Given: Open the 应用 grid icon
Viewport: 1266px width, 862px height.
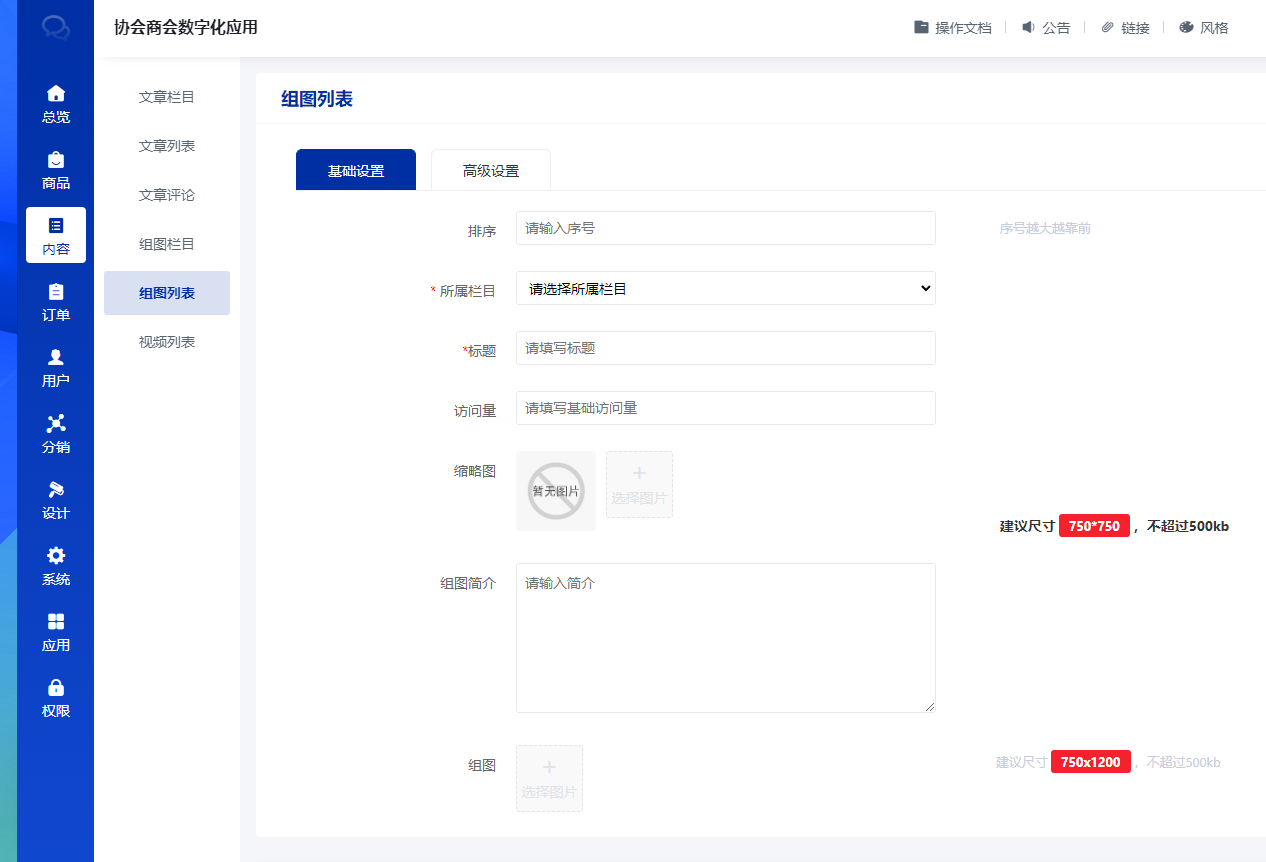Looking at the screenshot, I should coord(56,622).
